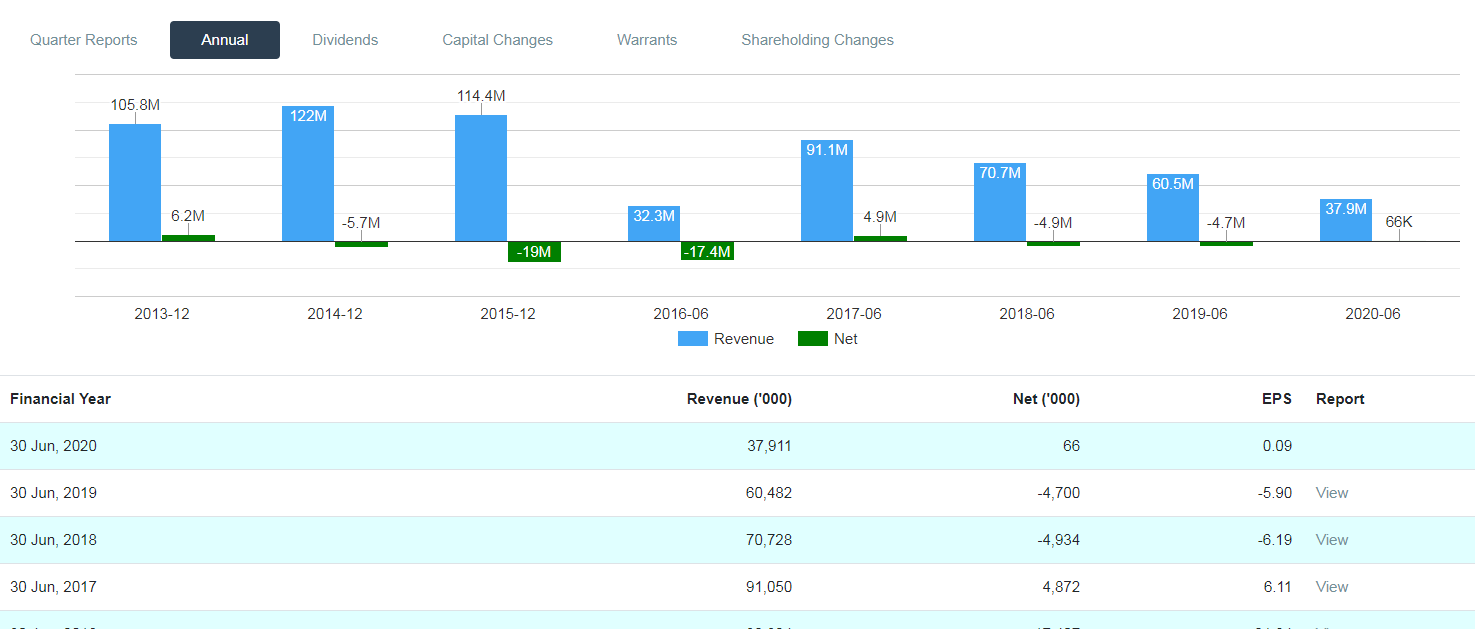The height and width of the screenshot is (642, 1475).
Task: View the 30 Jun, 2018 report
Action: (1332, 540)
